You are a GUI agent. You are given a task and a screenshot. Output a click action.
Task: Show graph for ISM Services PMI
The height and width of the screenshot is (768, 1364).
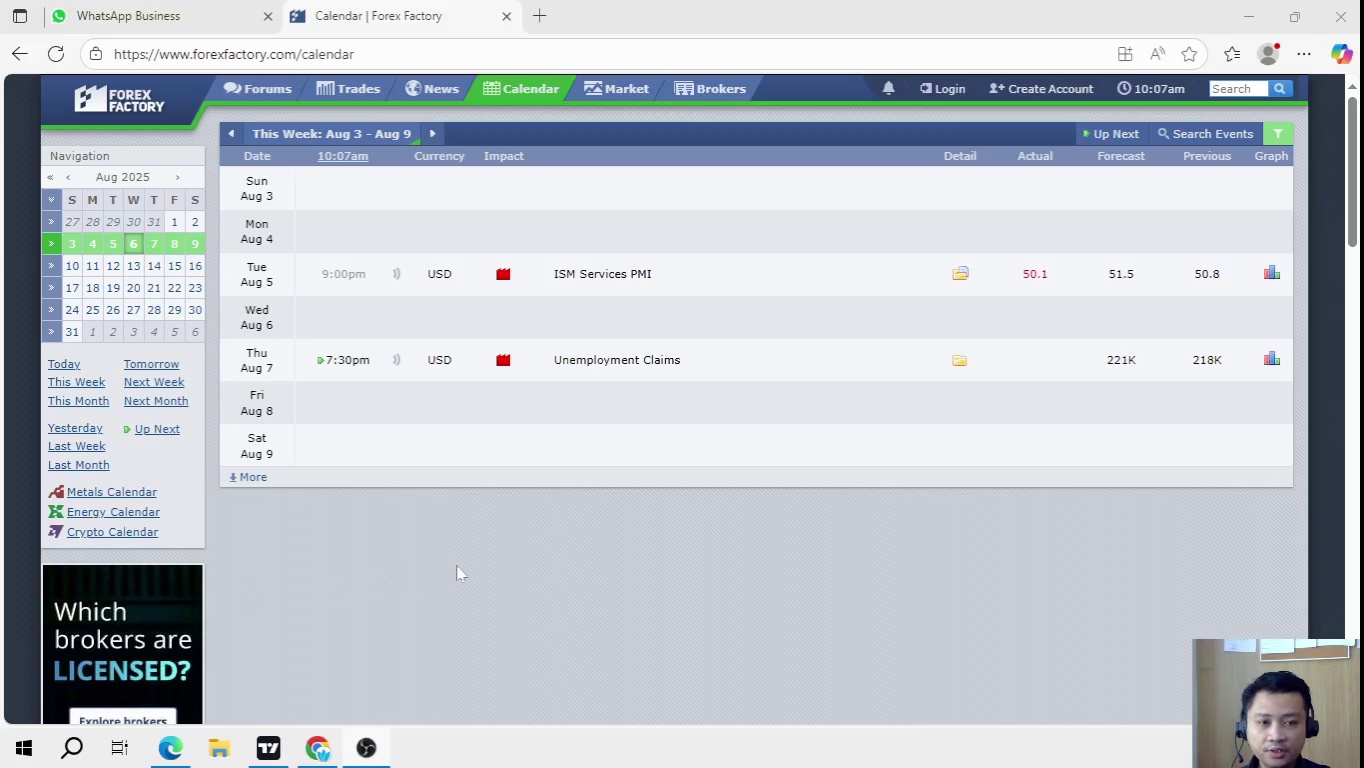tap(1272, 273)
